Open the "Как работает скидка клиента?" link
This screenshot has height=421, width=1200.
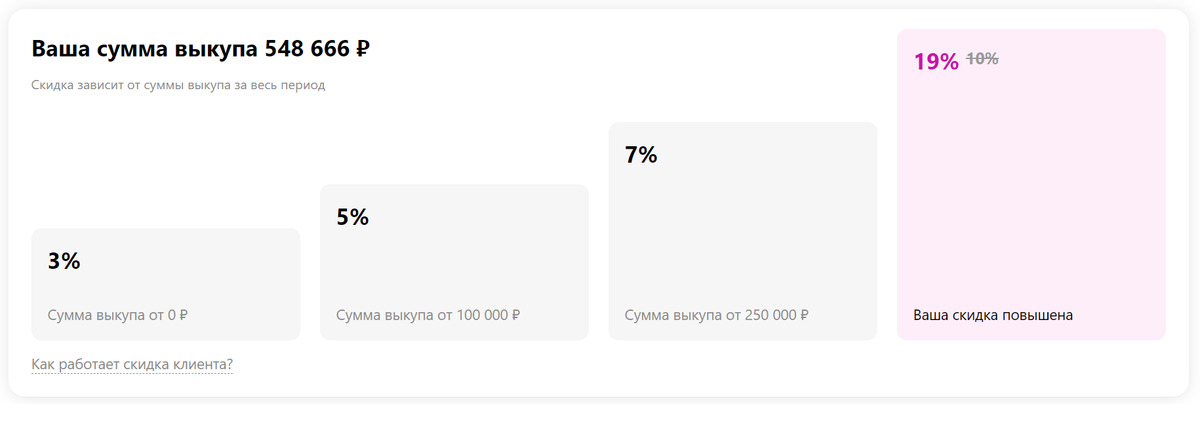132,364
